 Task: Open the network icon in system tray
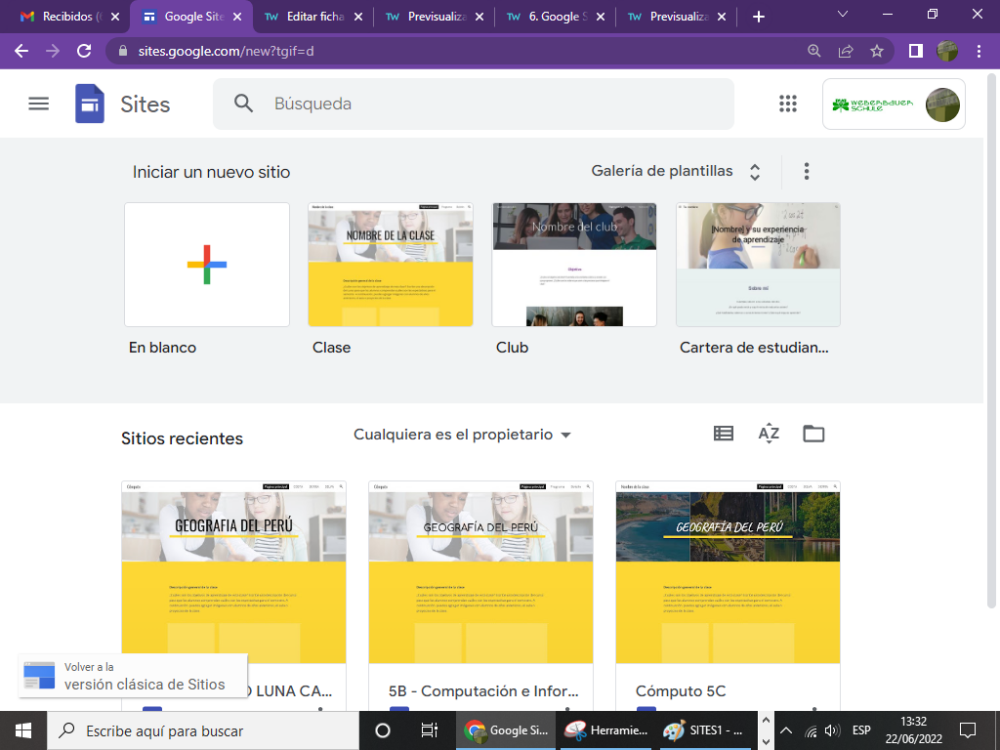[810, 731]
